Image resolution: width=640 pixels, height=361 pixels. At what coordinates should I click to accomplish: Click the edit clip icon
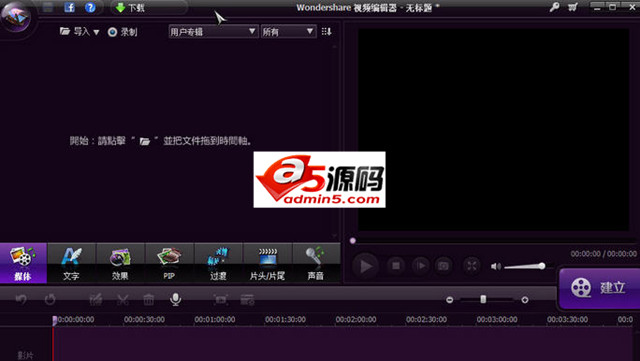pyautogui.click(x=96, y=299)
